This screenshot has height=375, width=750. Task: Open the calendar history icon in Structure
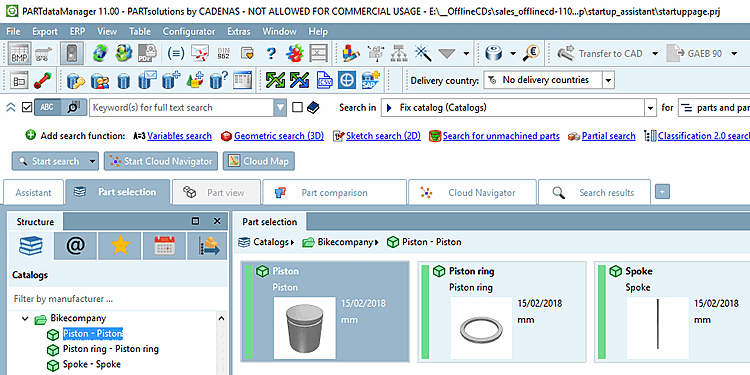(x=165, y=246)
